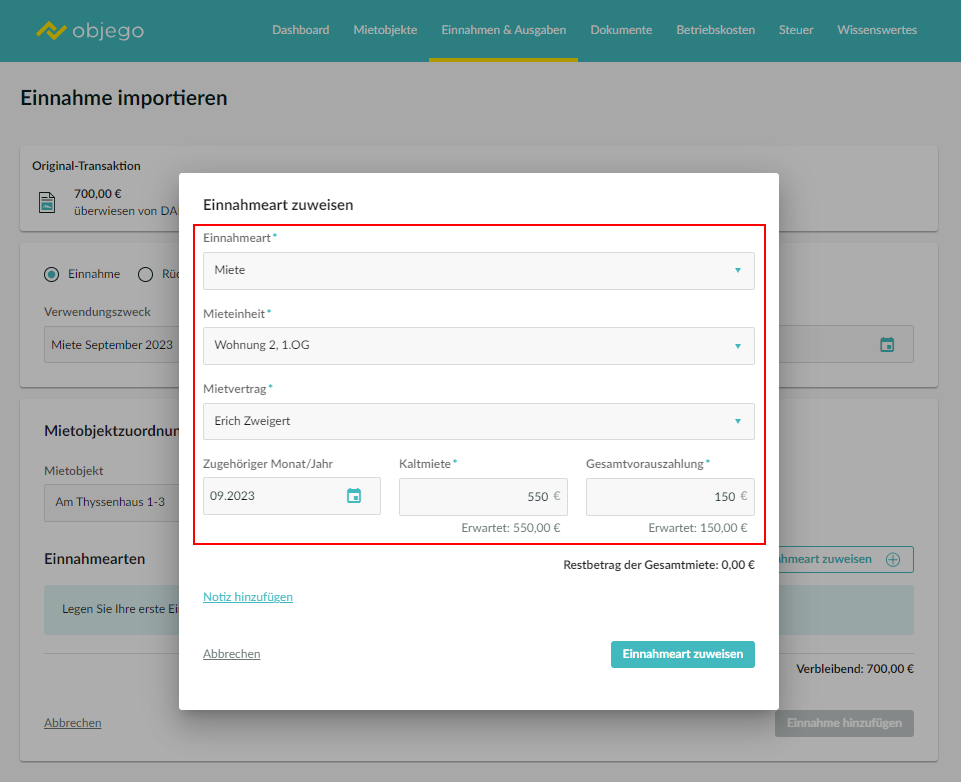Click the Original-Transaktion document icon
The image size is (961, 782).
(47, 202)
